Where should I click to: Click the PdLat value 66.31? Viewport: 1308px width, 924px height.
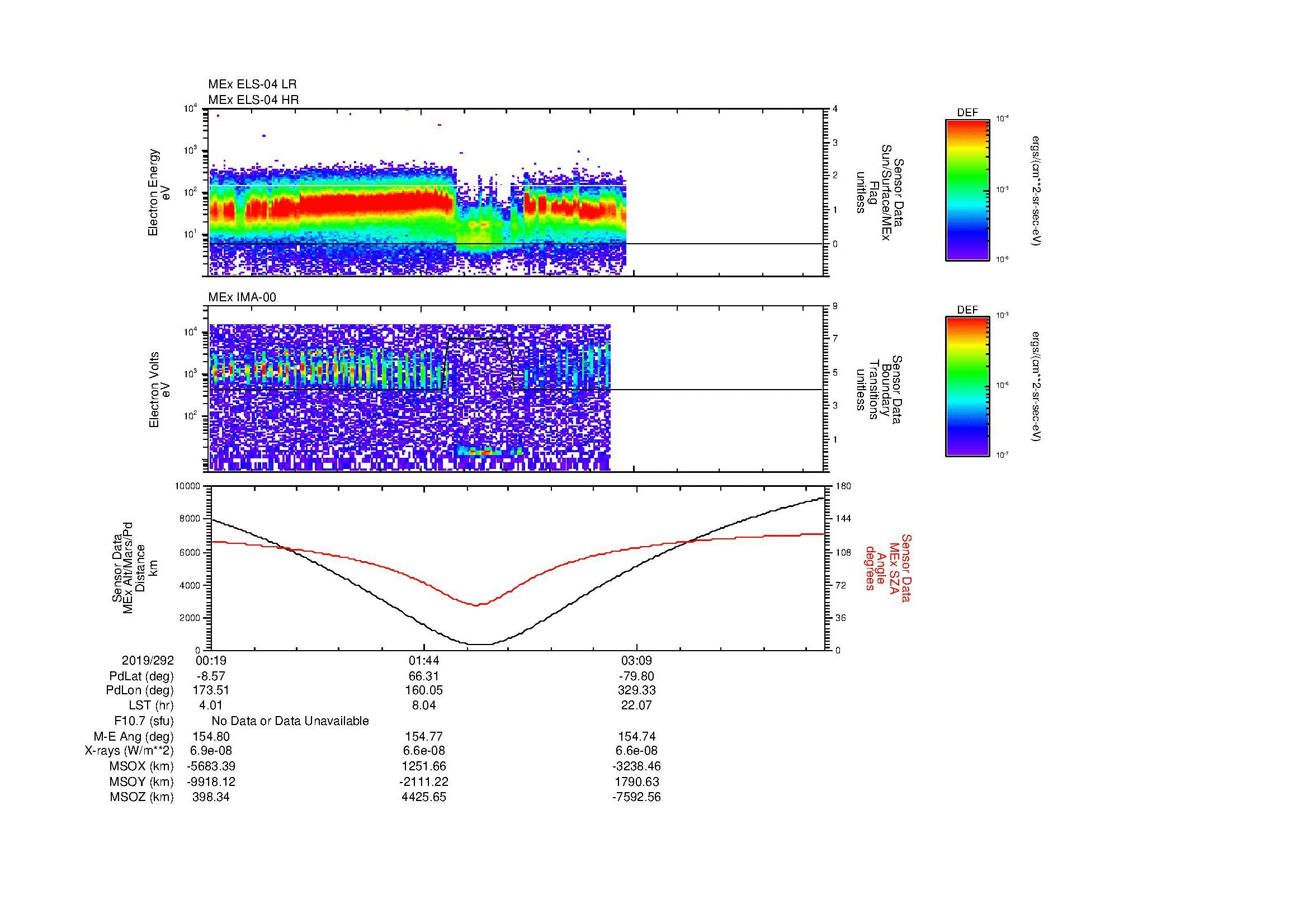point(424,676)
